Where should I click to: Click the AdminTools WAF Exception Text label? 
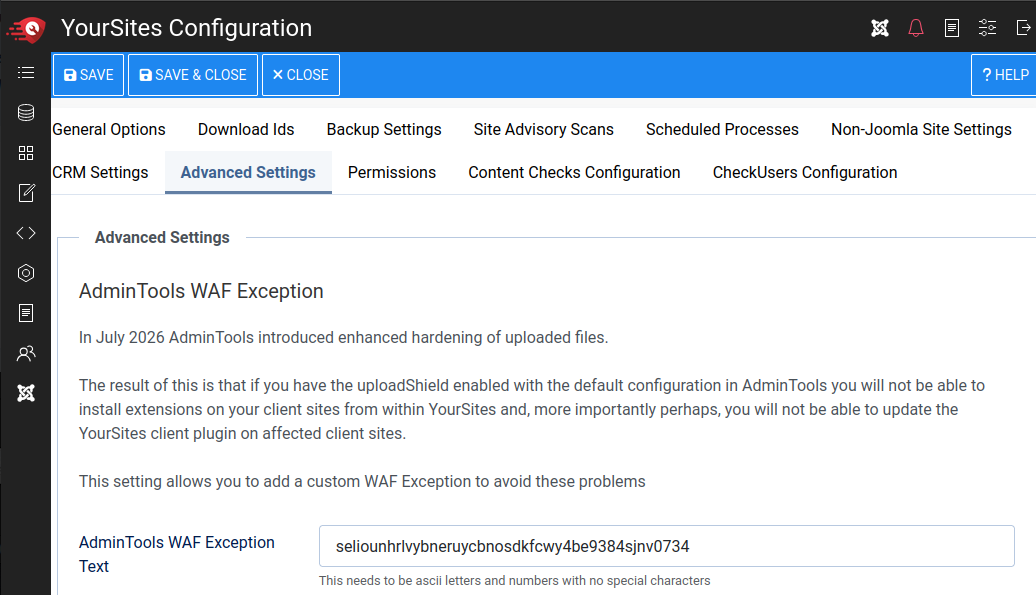coord(176,554)
